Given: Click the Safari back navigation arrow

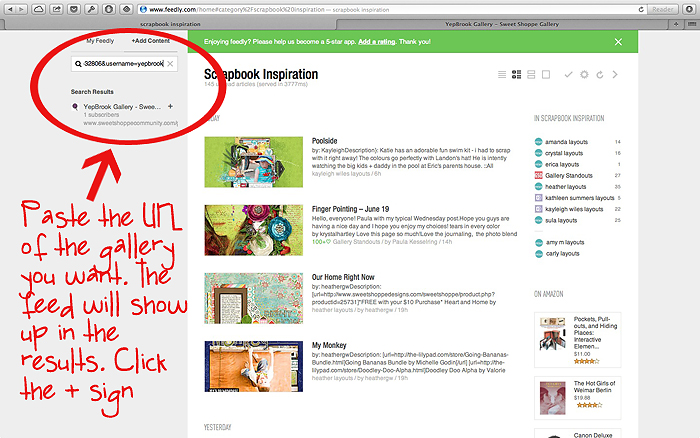Looking at the screenshot, I should coord(10,9).
